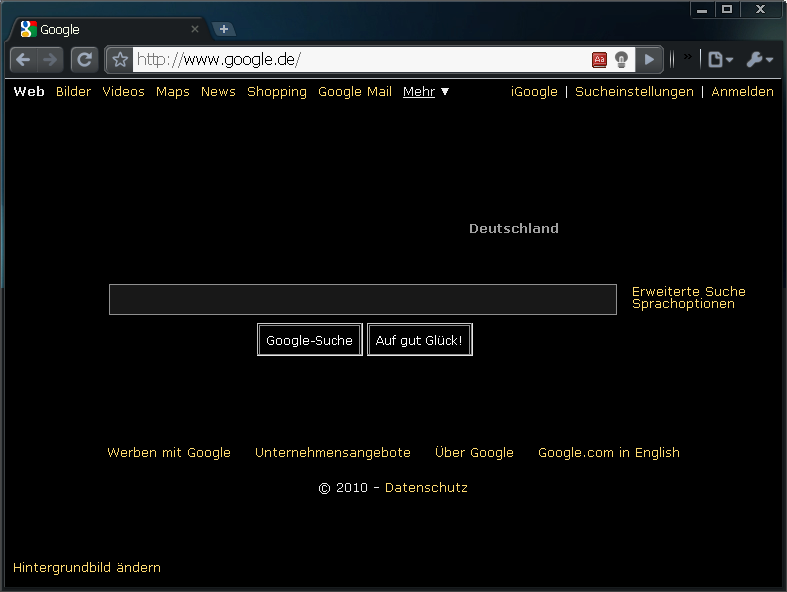Open Google Mail link

[x=355, y=92]
